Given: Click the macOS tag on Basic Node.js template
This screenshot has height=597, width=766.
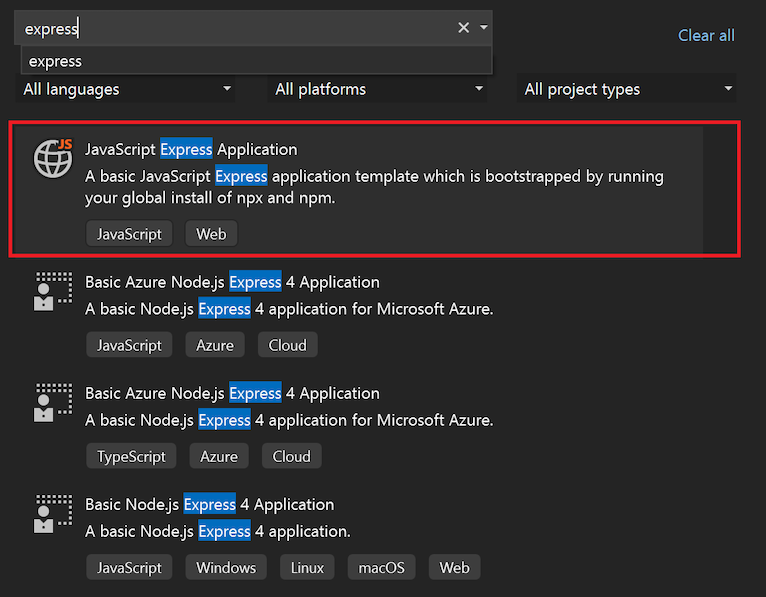Looking at the screenshot, I should click(382, 567).
